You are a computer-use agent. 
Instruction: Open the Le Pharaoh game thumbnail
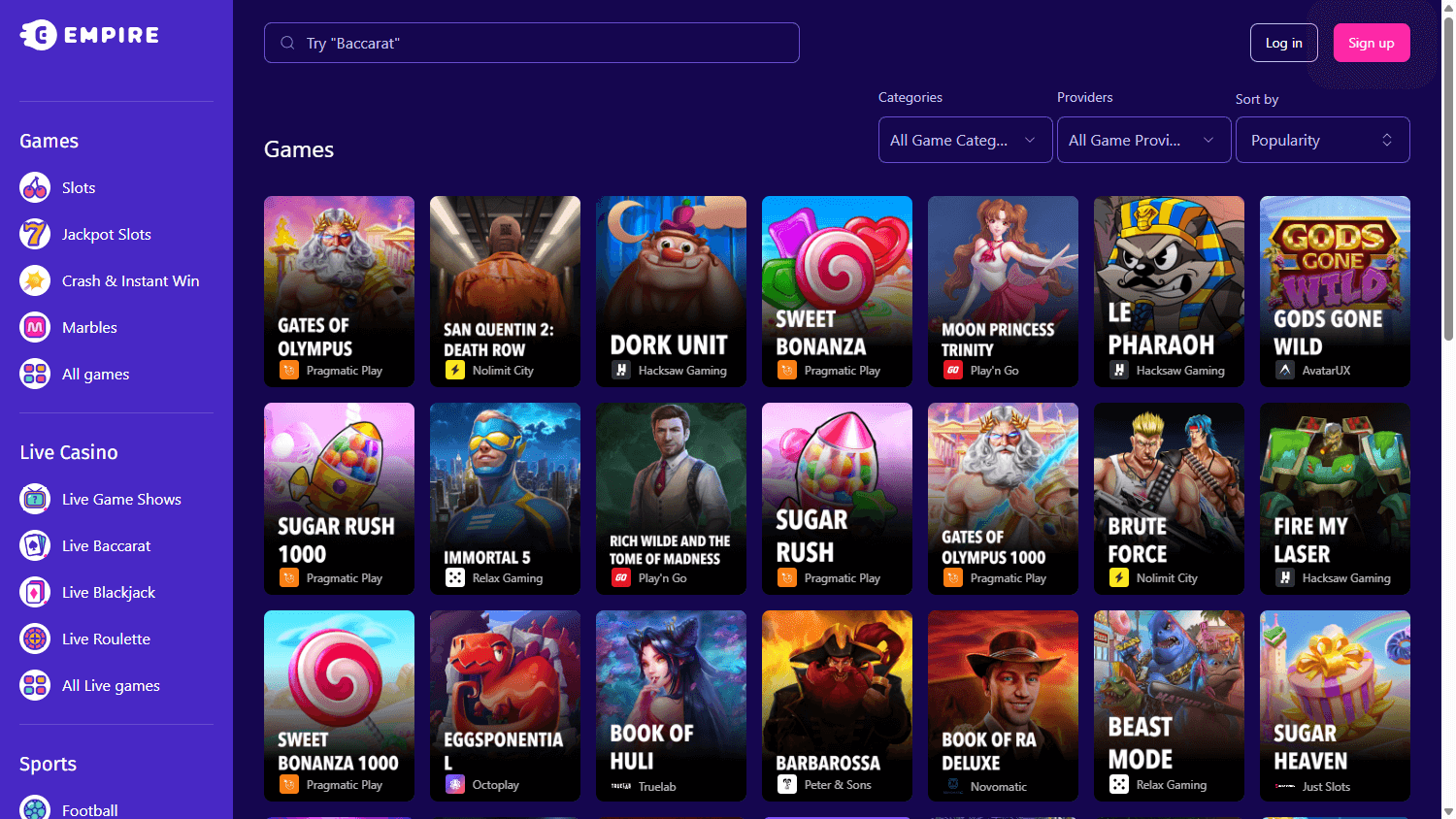click(1169, 291)
